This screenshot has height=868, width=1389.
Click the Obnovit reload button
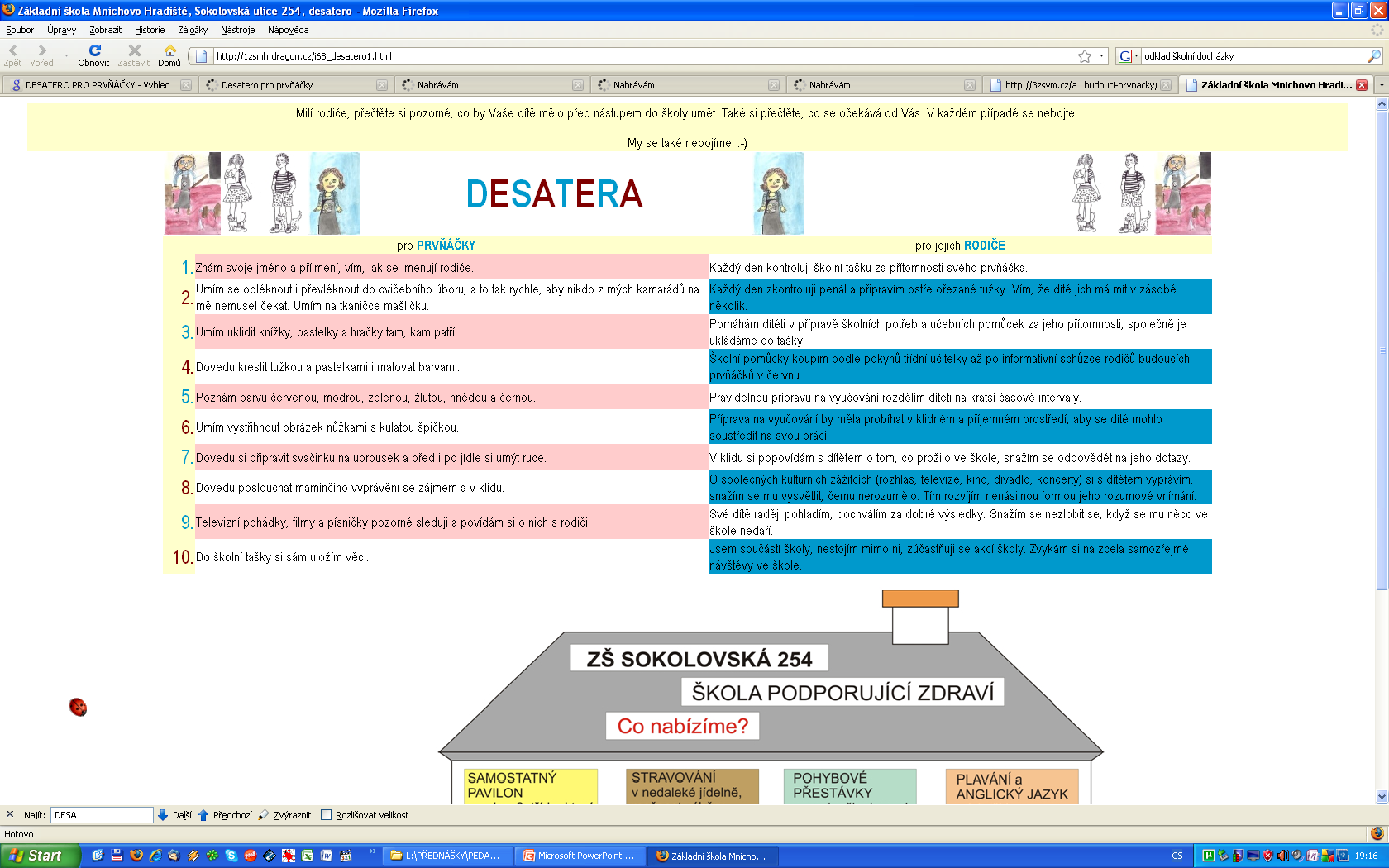click(93, 55)
